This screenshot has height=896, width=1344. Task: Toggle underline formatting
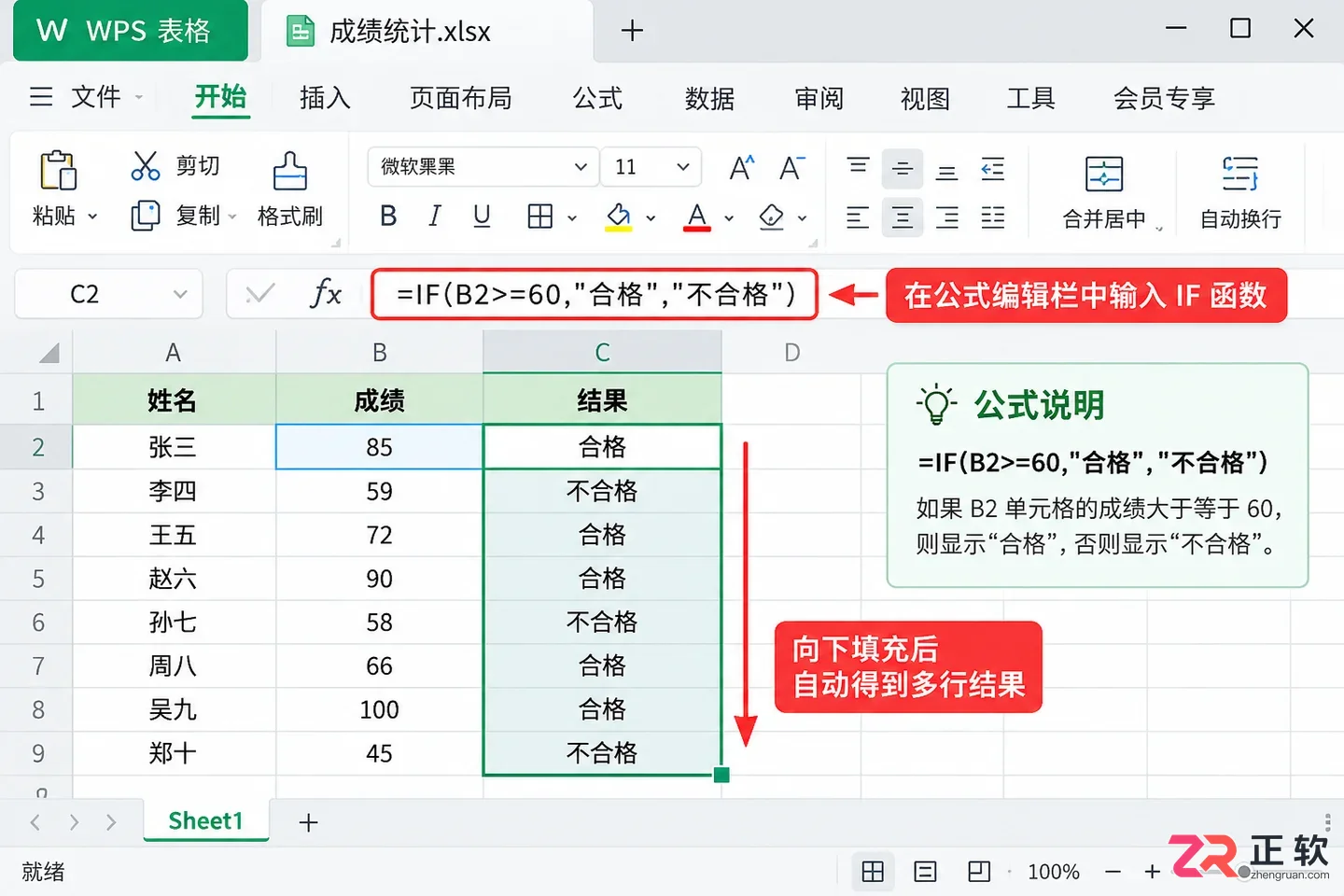482,217
